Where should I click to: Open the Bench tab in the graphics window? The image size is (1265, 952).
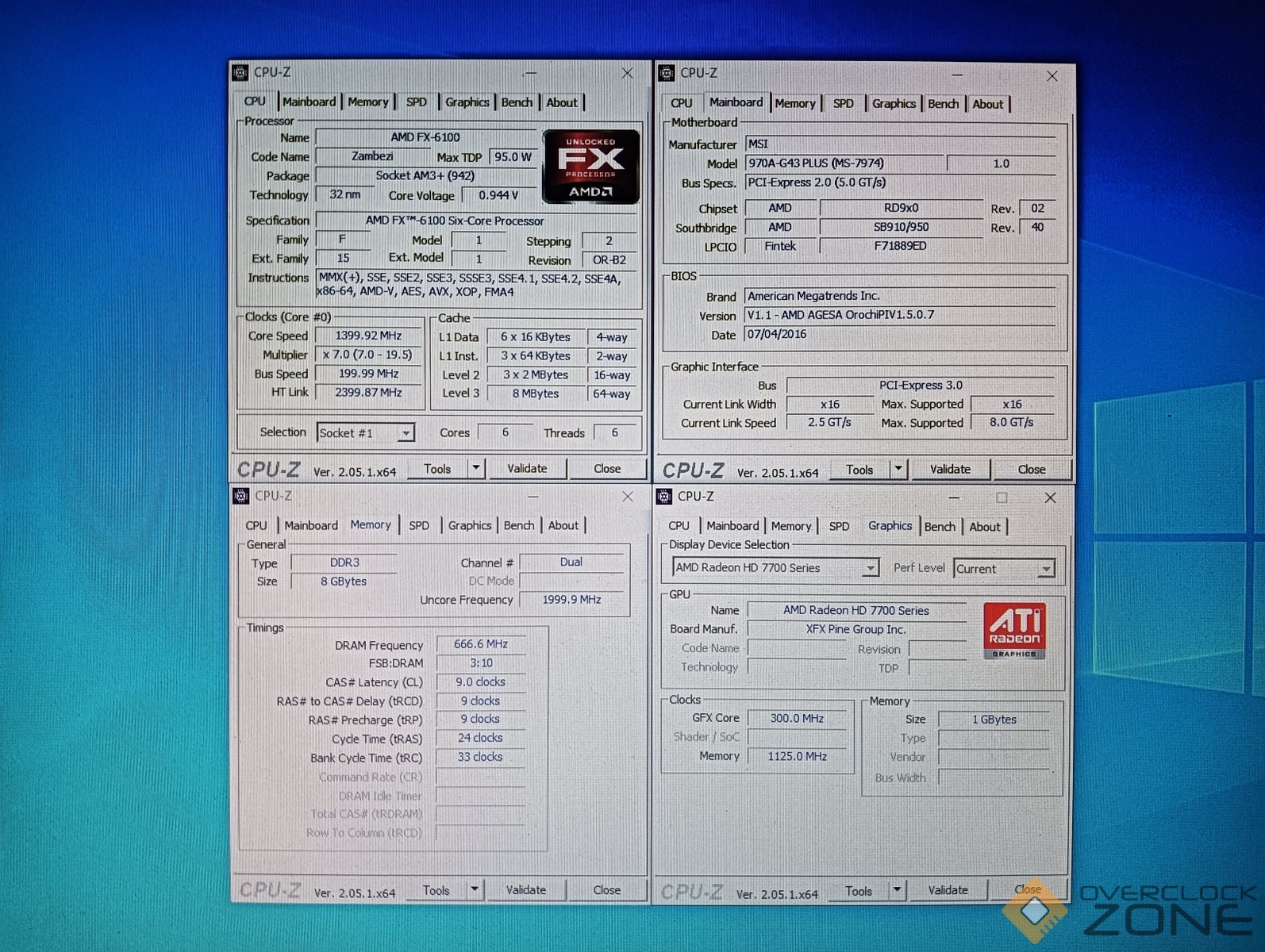[x=940, y=527]
